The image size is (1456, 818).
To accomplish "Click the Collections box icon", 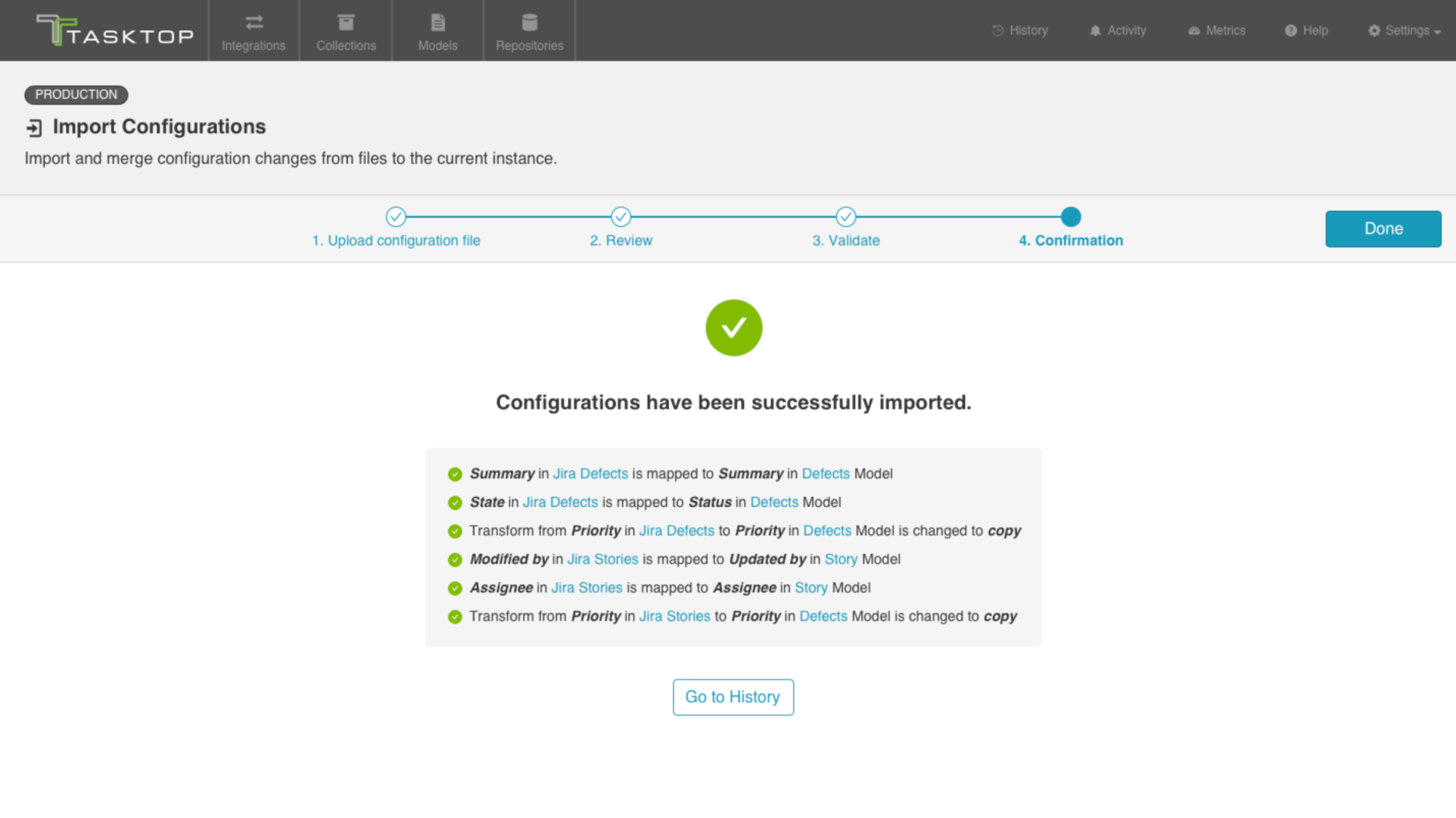I will 346,23.
